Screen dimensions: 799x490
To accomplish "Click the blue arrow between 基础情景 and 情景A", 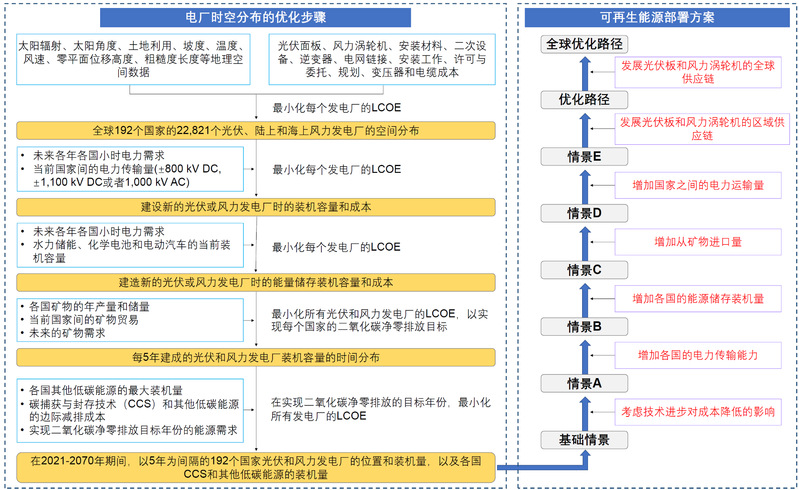I will pos(583,412).
